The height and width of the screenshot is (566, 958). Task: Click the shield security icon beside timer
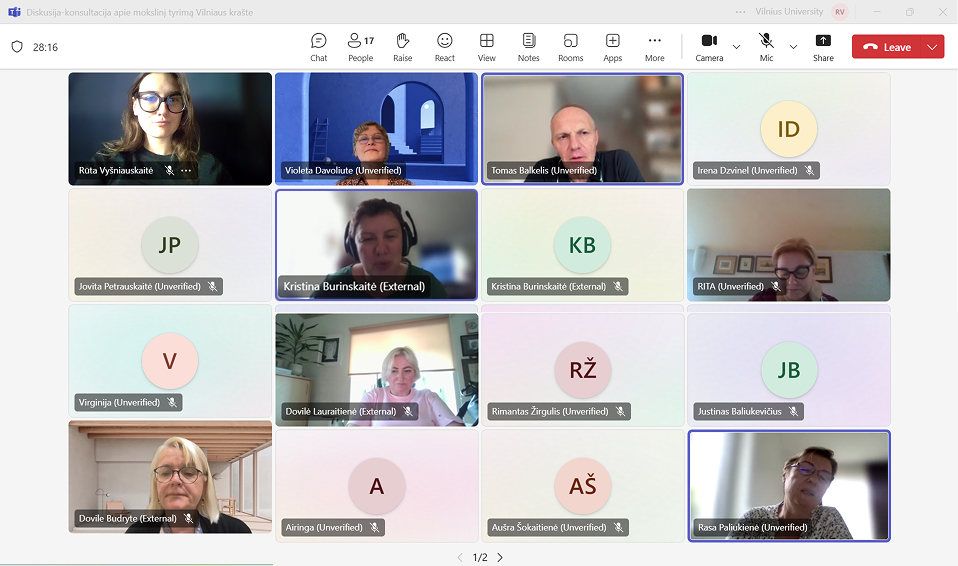pos(17,47)
